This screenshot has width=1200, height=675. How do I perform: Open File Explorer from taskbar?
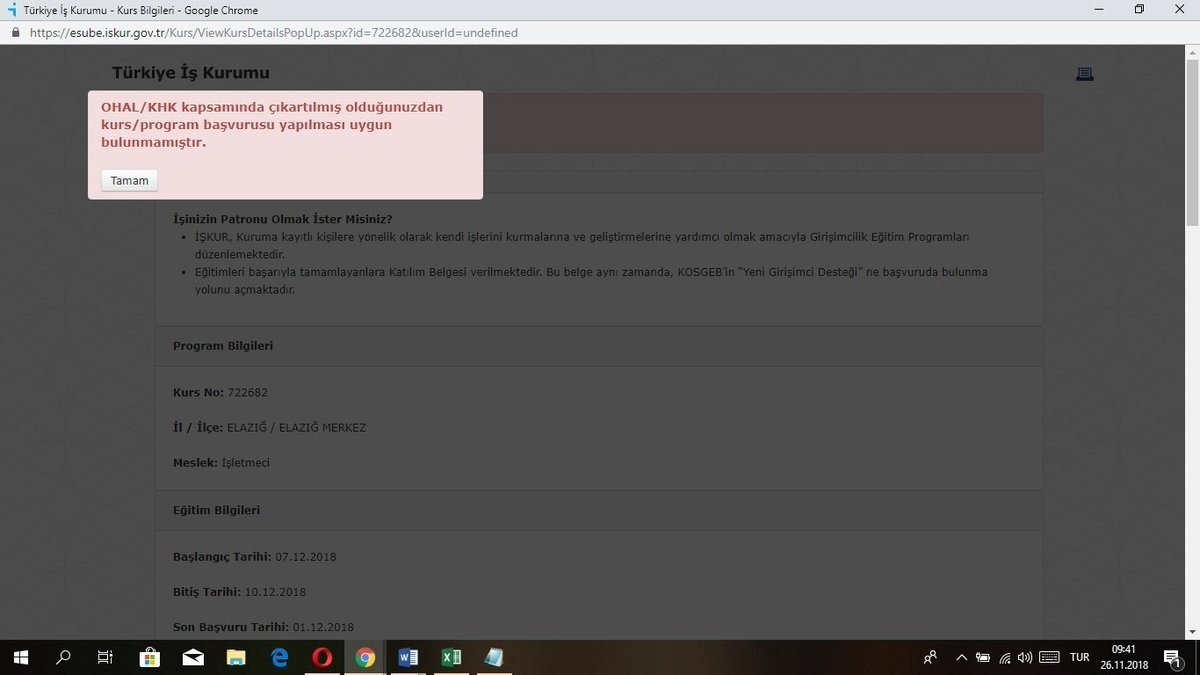click(x=236, y=657)
